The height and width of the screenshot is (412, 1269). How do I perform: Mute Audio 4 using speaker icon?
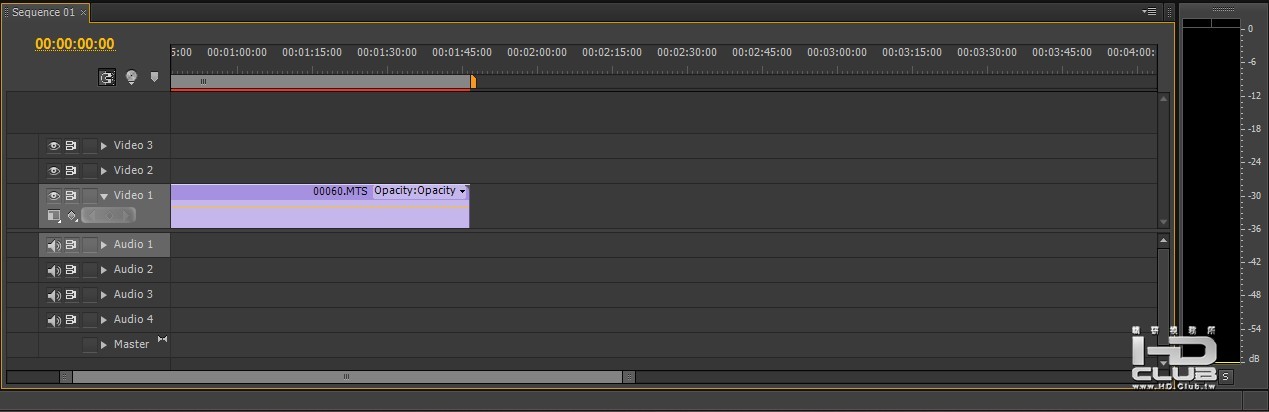point(54,320)
